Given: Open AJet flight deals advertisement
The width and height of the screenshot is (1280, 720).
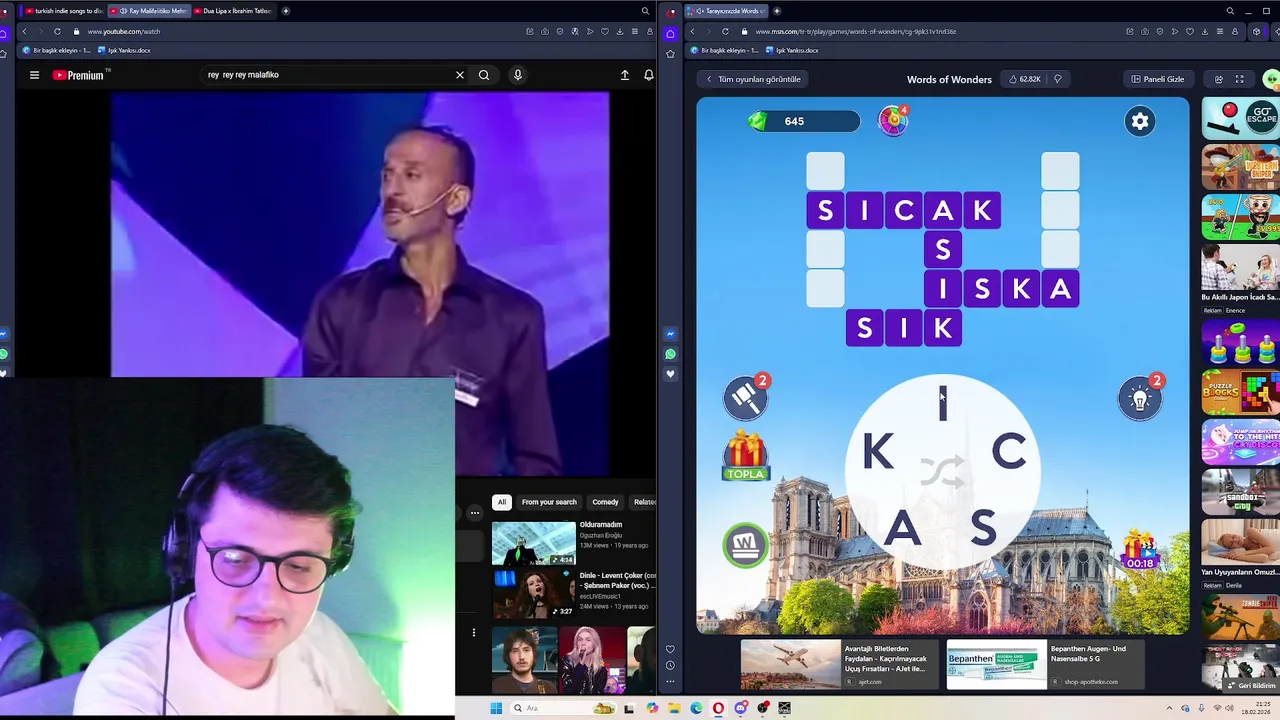Looking at the screenshot, I should pyautogui.click(x=839, y=664).
